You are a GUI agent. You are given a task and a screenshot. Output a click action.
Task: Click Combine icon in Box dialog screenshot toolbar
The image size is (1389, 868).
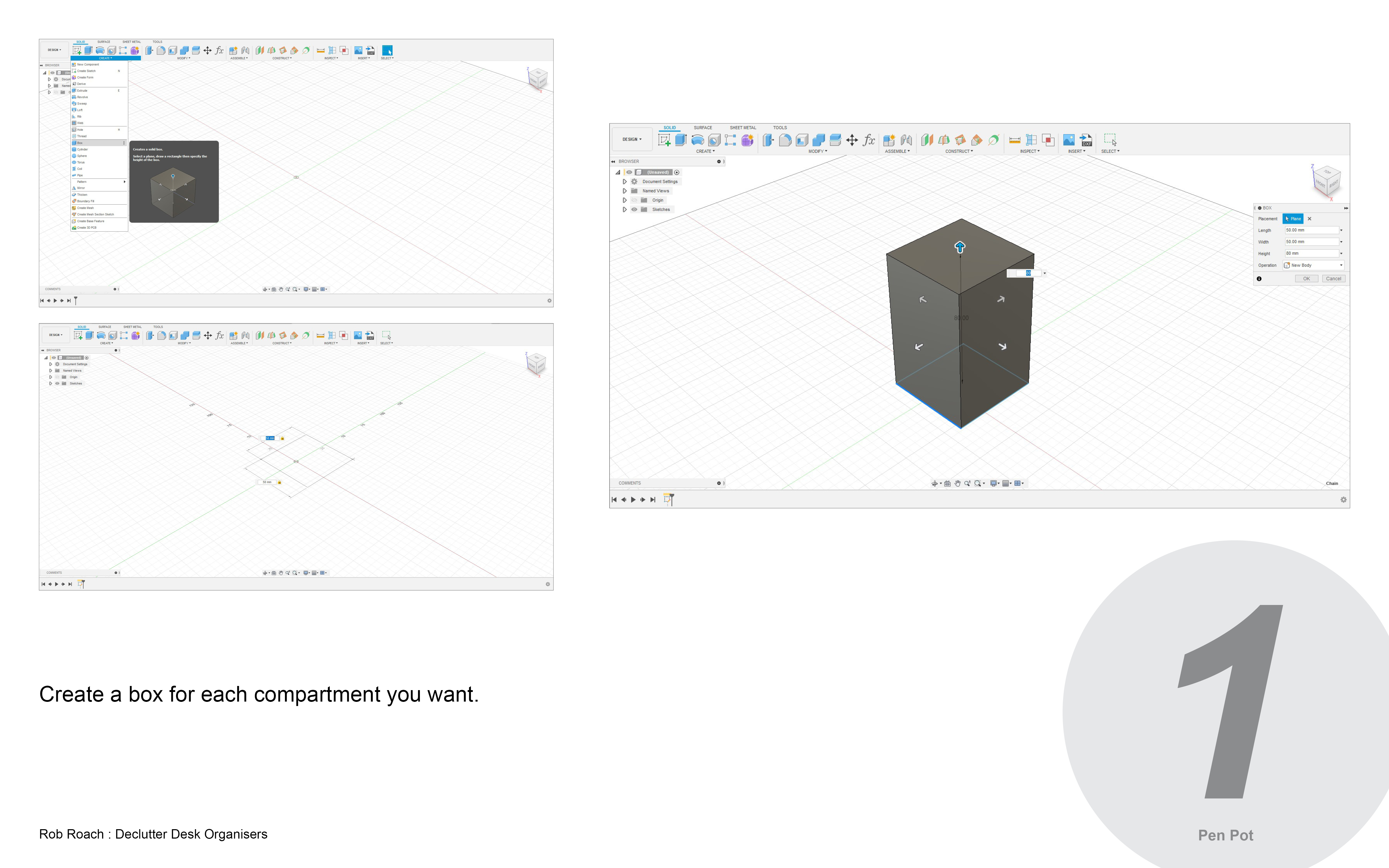click(819, 140)
